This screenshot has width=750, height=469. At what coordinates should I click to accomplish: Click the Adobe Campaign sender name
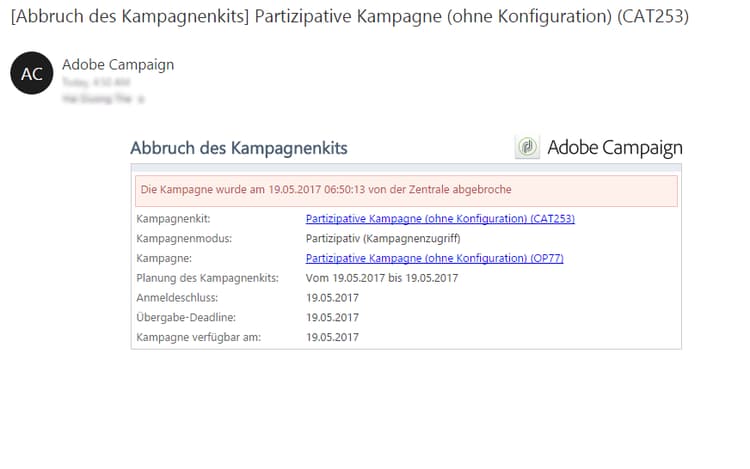click(118, 65)
